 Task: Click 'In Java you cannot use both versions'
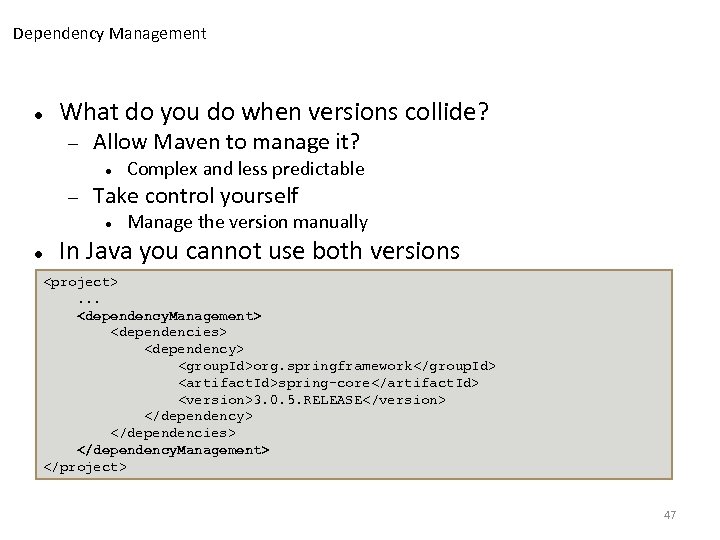260,250
